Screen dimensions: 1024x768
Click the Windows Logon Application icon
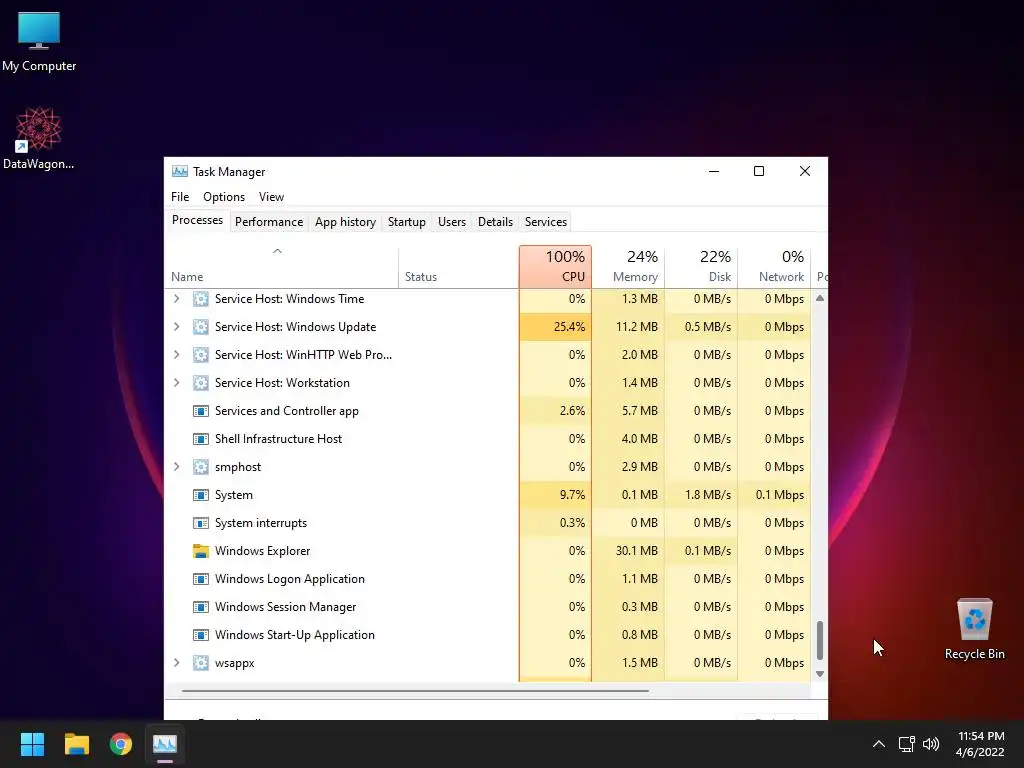click(x=200, y=579)
